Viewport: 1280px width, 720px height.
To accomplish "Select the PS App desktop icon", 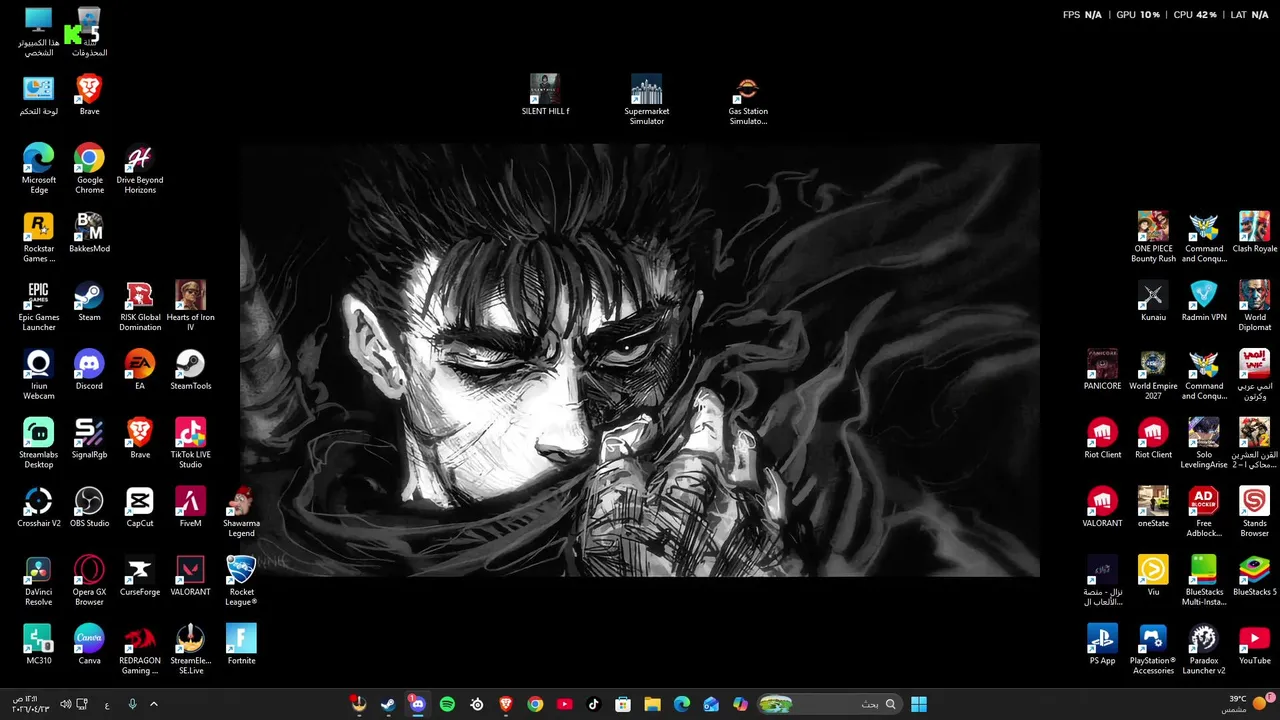I will tap(1102, 644).
